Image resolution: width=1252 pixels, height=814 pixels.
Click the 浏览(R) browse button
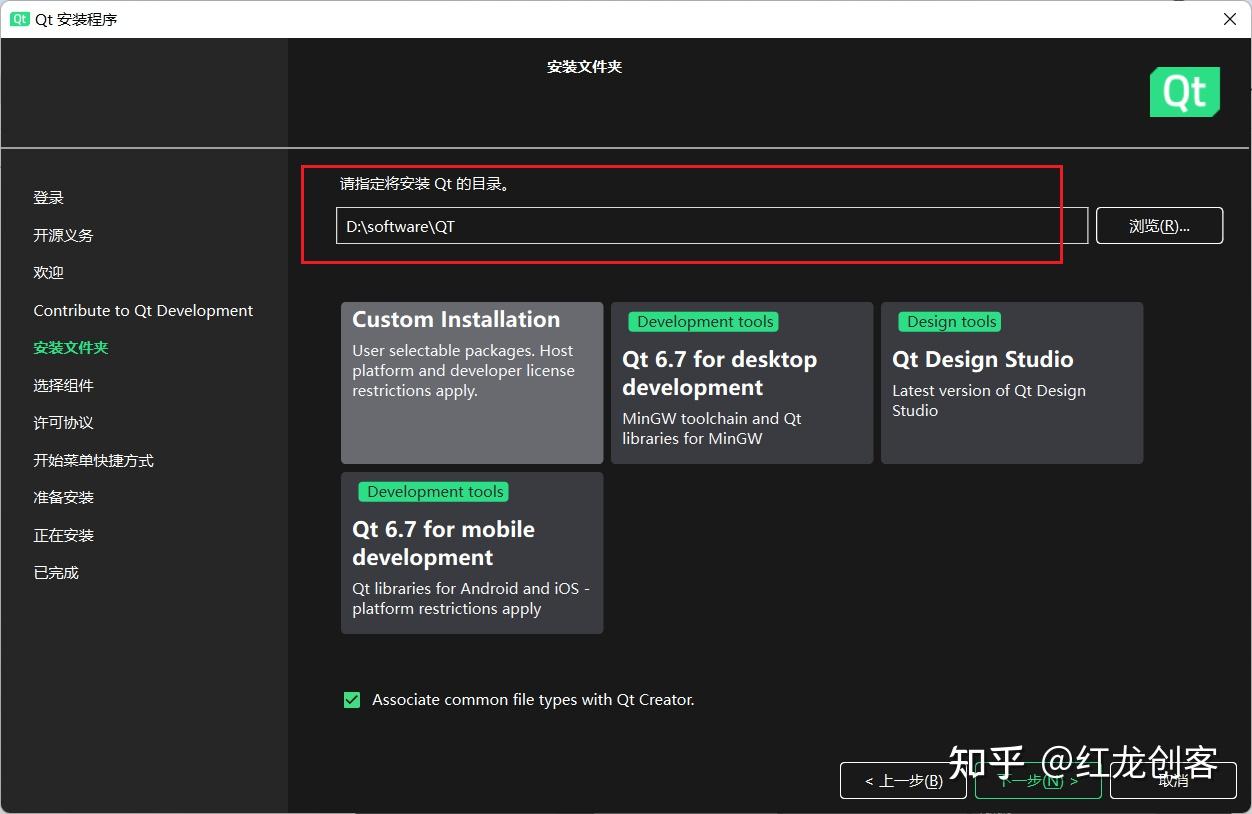pos(1159,225)
